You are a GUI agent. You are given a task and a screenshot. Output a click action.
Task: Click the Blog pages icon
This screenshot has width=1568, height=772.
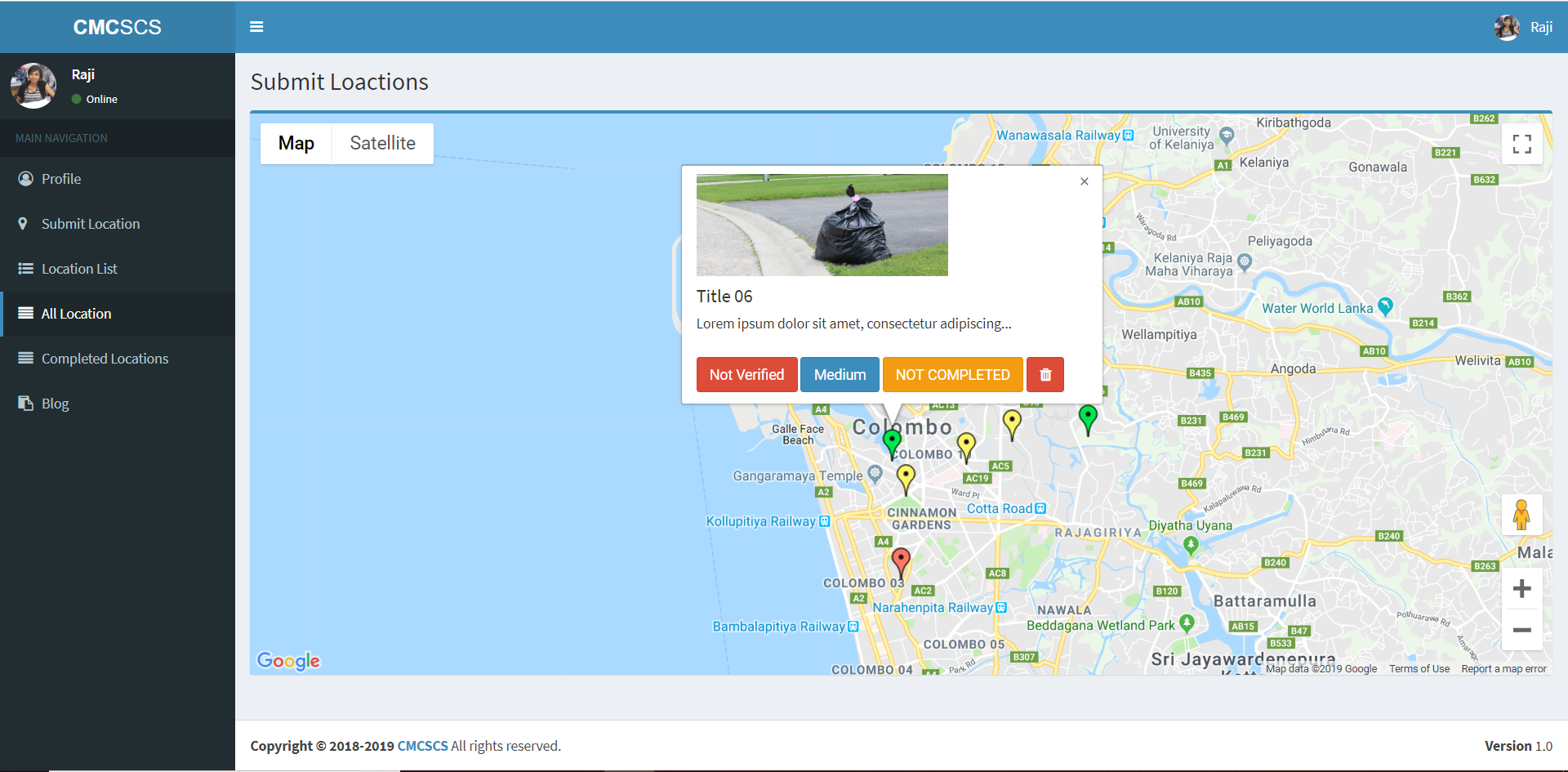[25, 403]
